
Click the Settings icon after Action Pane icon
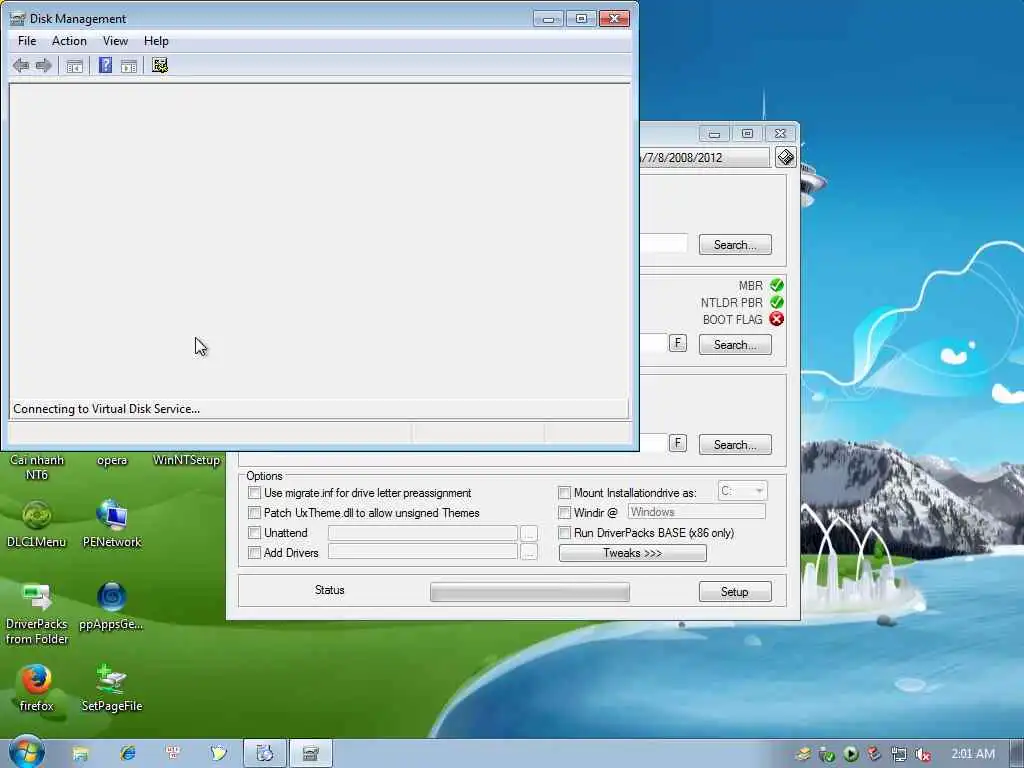click(160, 65)
